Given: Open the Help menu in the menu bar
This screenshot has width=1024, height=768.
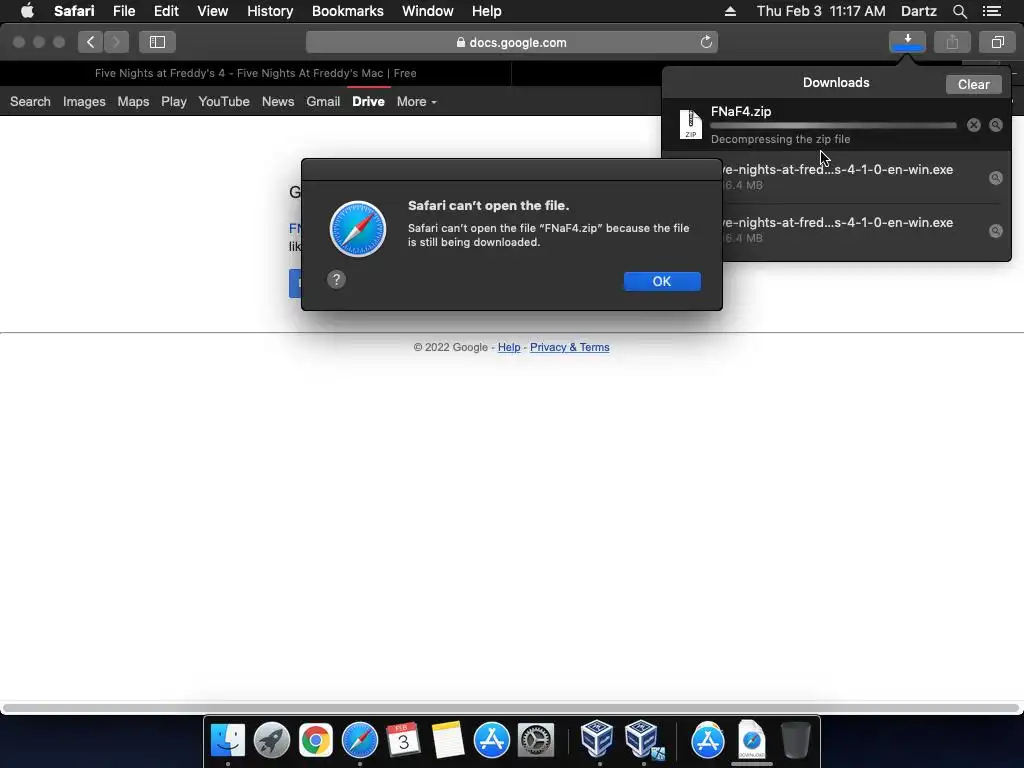Looking at the screenshot, I should [x=487, y=11].
